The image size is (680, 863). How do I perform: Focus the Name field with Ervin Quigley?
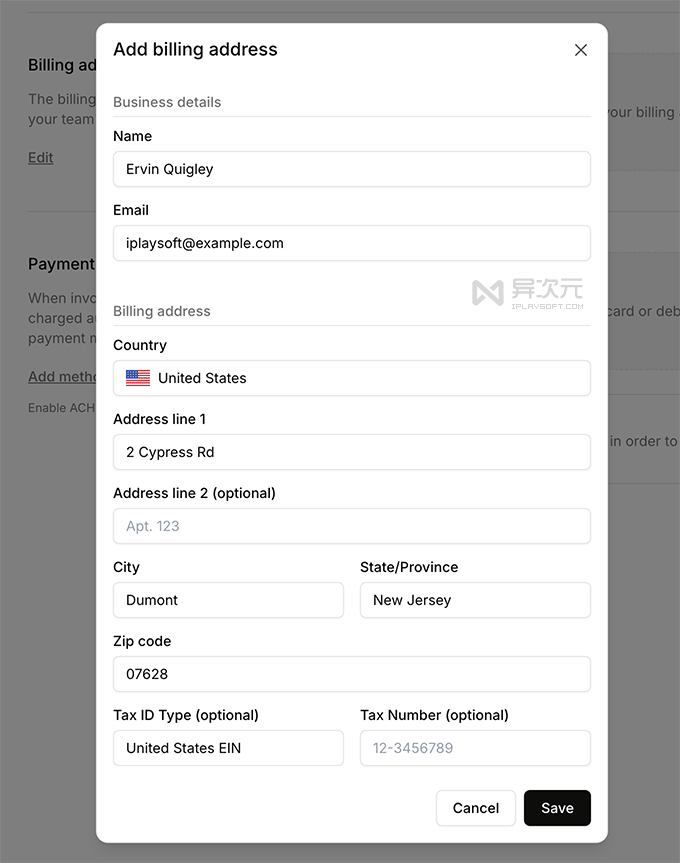(x=351, y=169)
